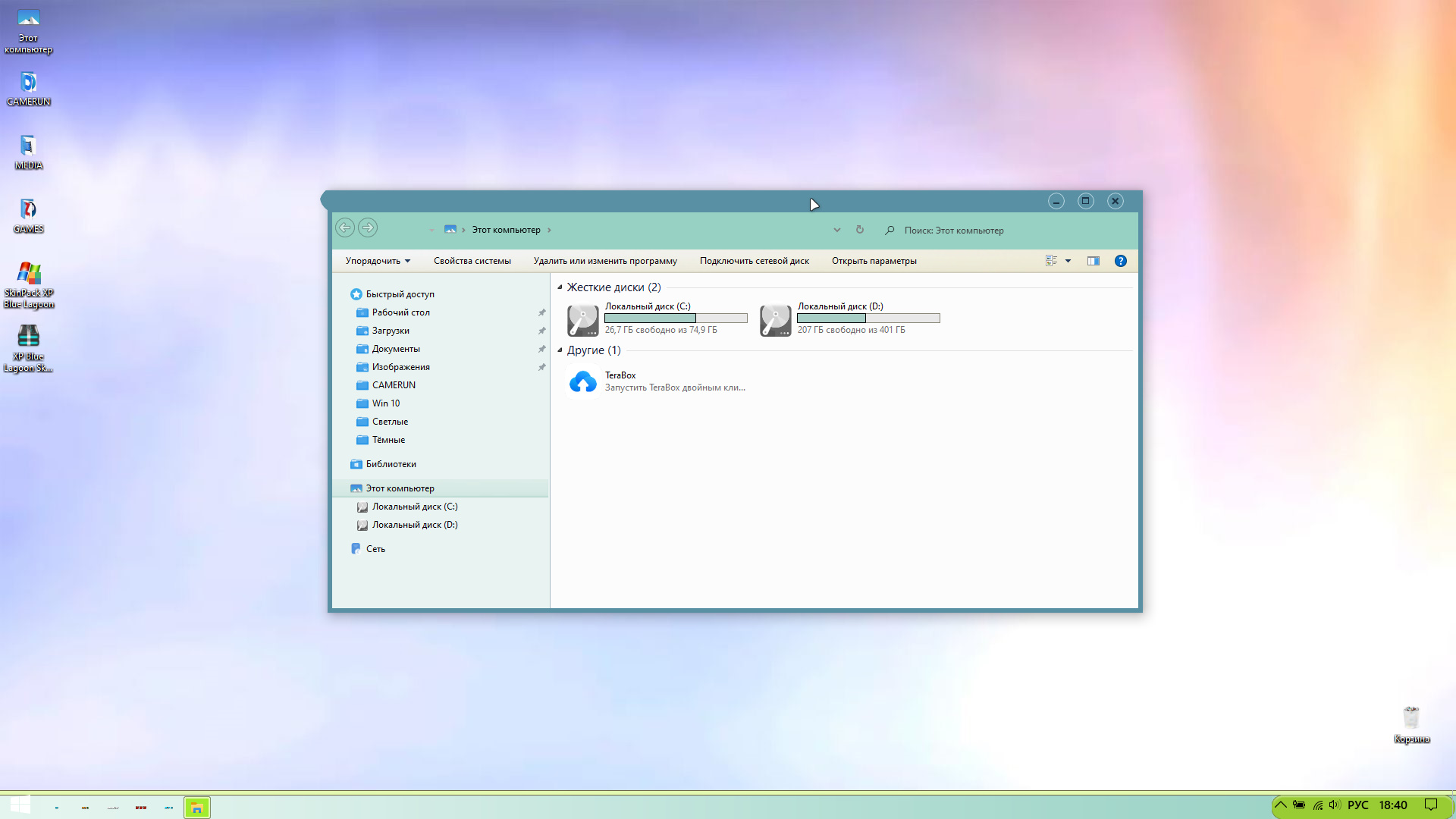Open the Упорядочить dropdown menu

tap(378, 261)
